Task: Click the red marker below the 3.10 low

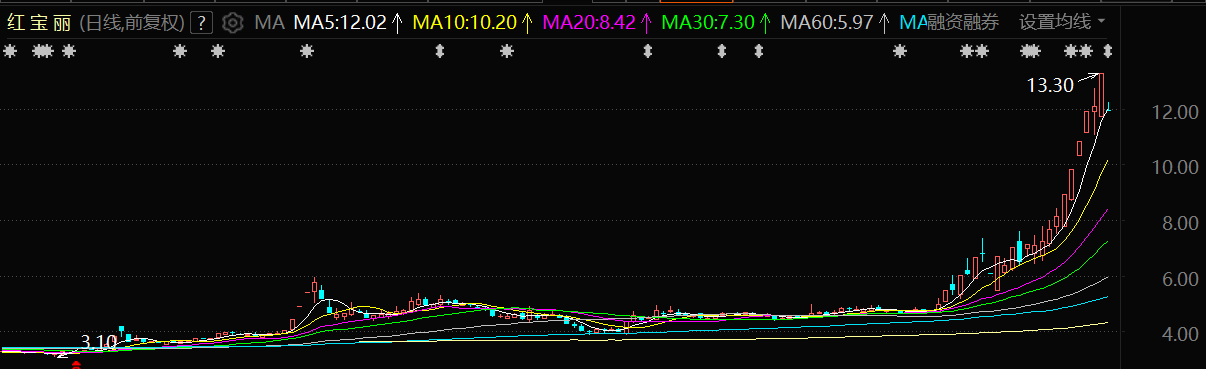Action: click(x=76, y=365)
